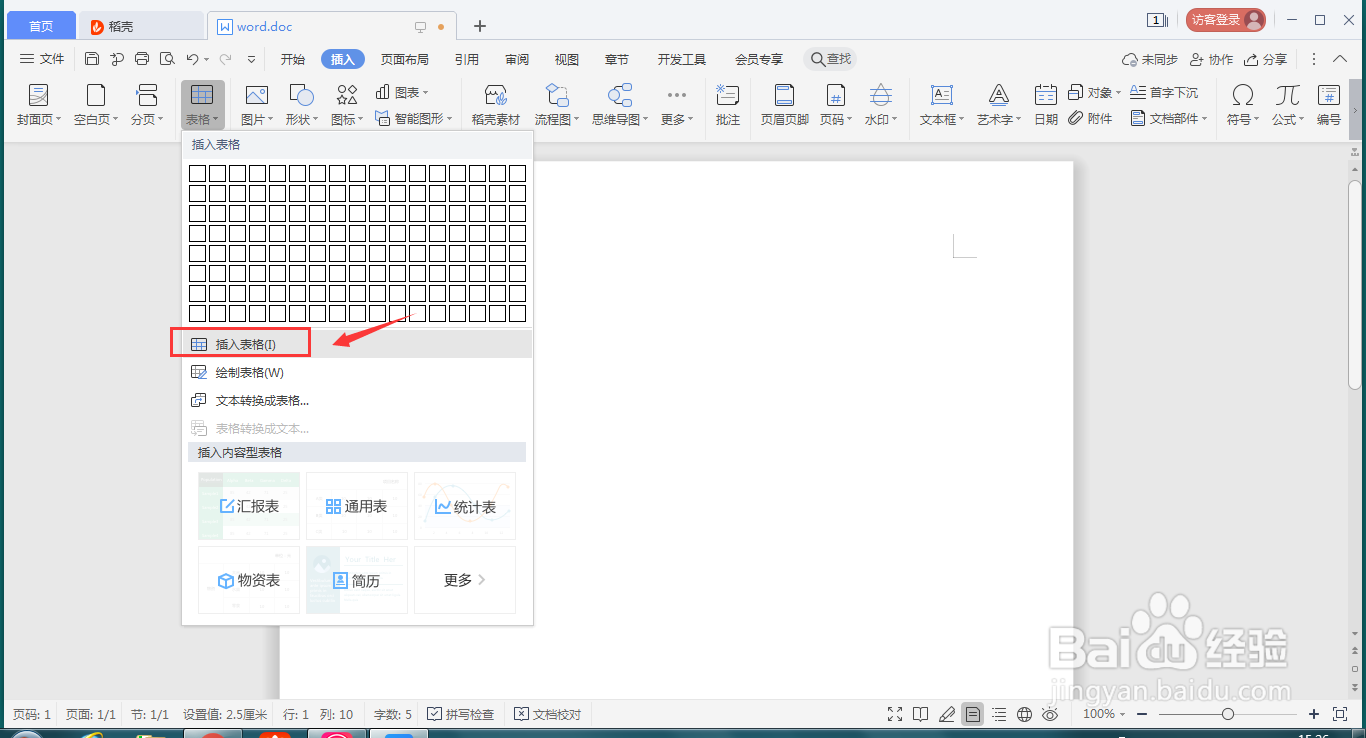Expand the 对象 (Object) dropdown
Image resolution: width=1366 pixels, height=738 pixels.
point(1094,90)
